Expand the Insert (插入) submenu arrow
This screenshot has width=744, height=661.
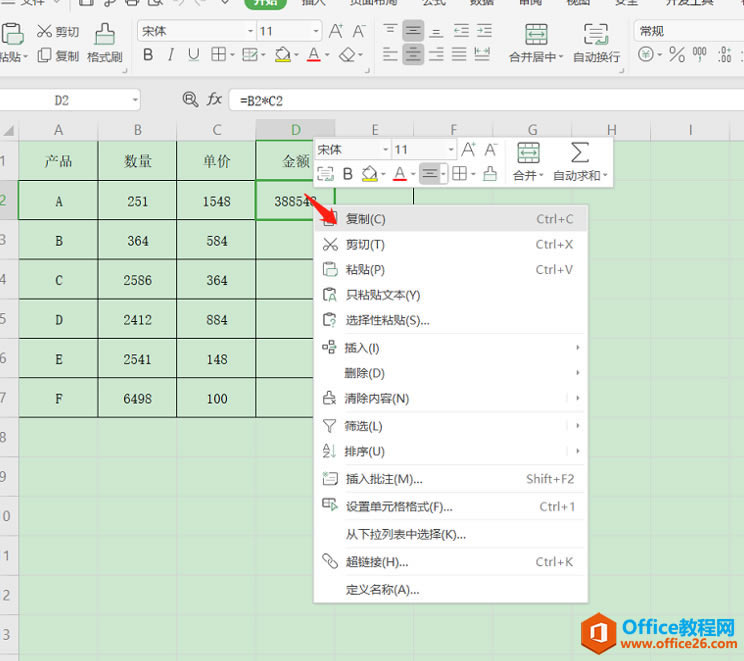point(577,347)
